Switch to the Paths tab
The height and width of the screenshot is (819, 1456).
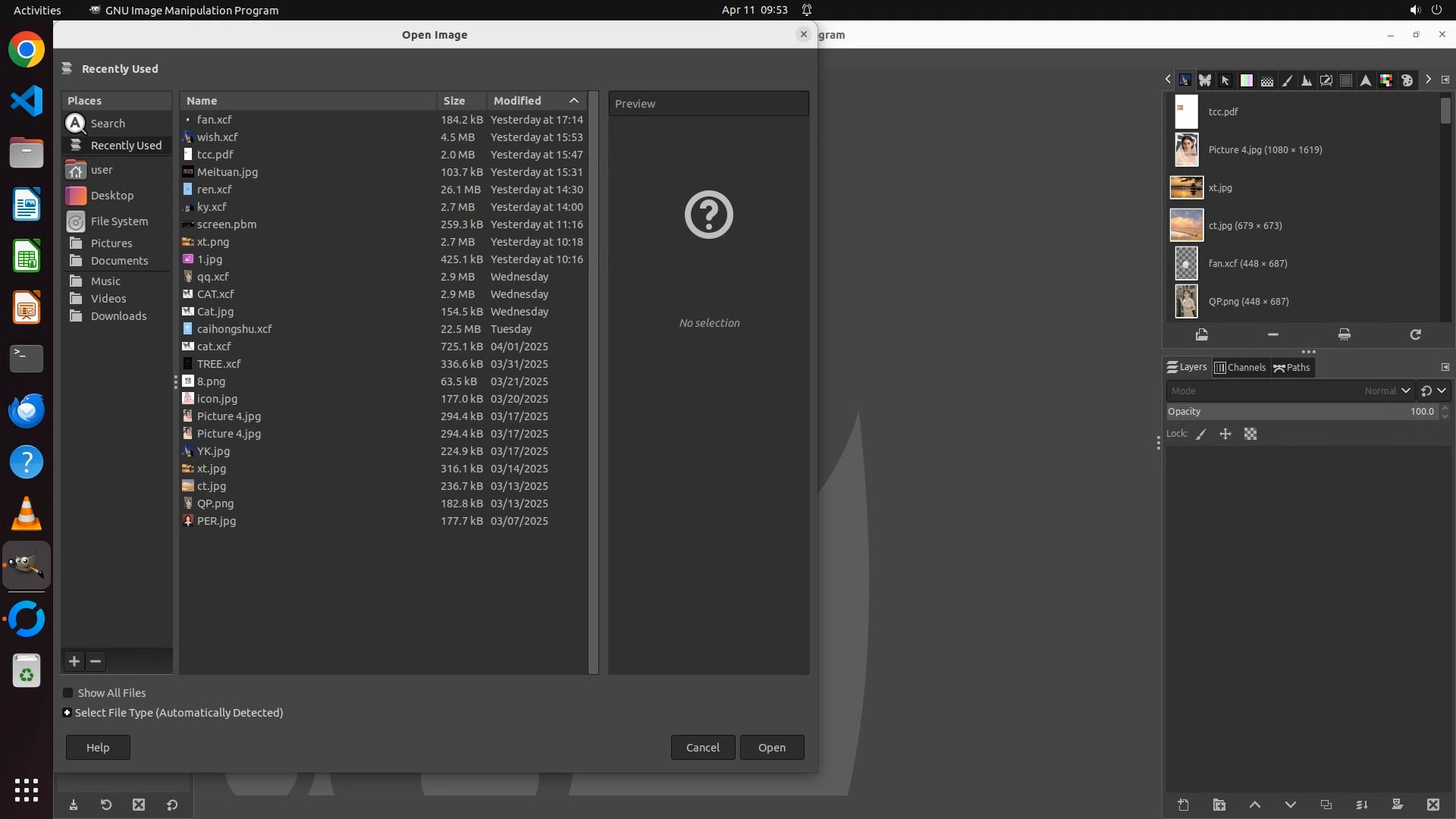(1292, 368)
